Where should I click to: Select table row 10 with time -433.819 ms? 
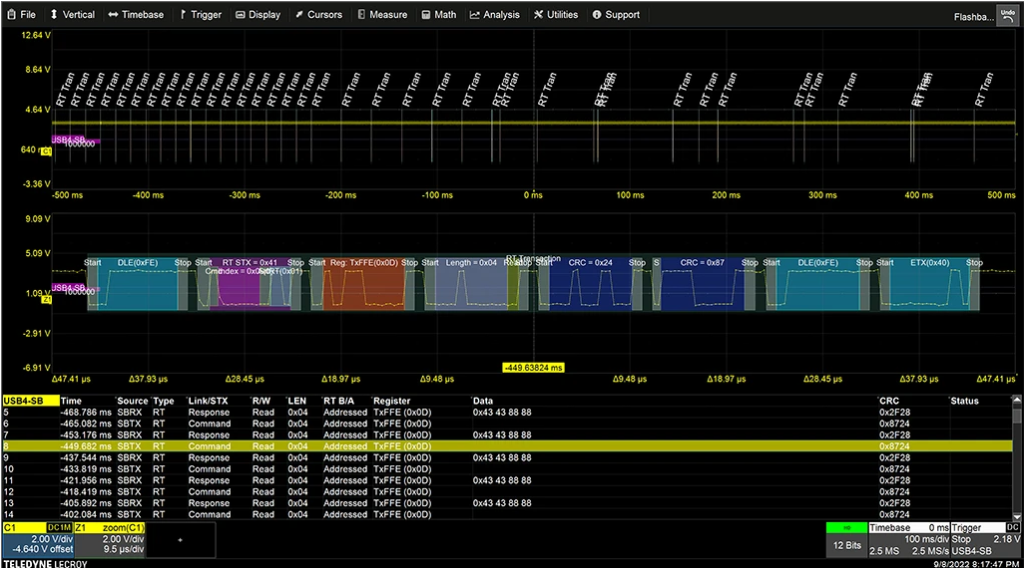point(507,469)
